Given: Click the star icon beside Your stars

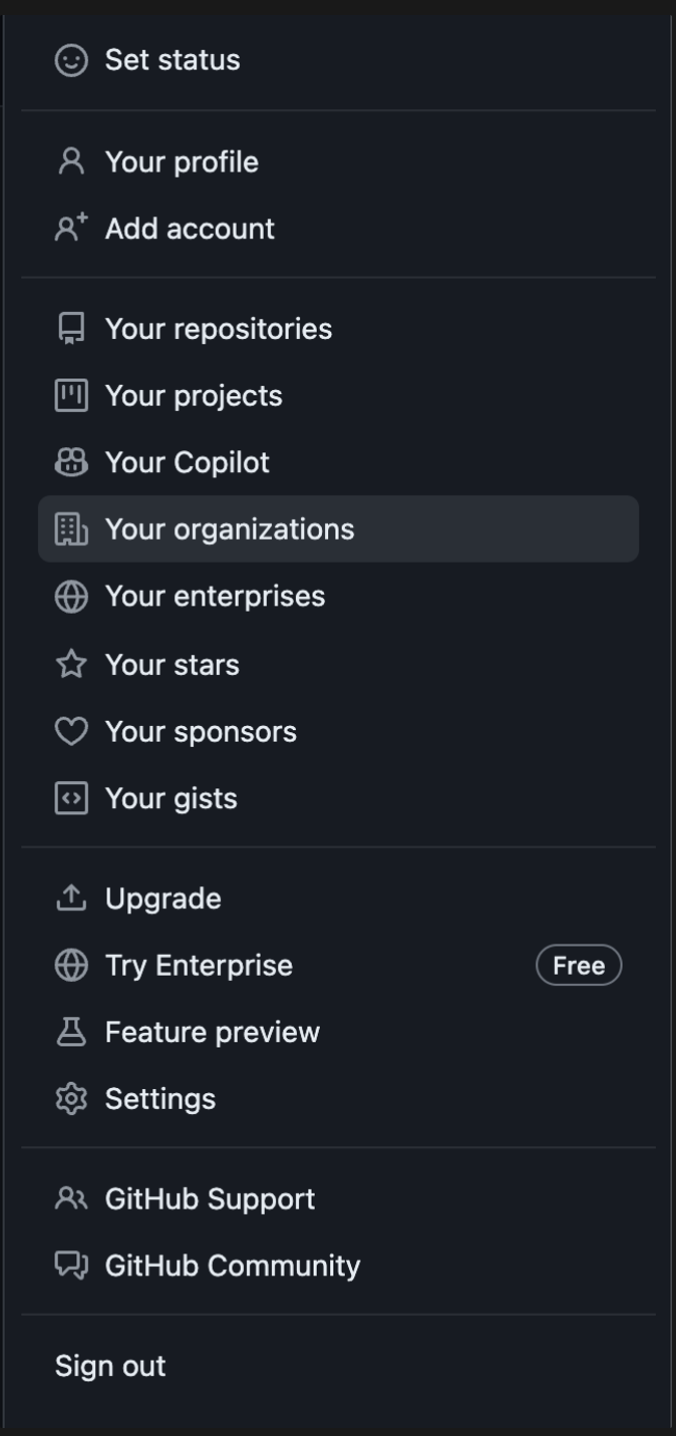Looking at the screenshot, I should point(71,665).
